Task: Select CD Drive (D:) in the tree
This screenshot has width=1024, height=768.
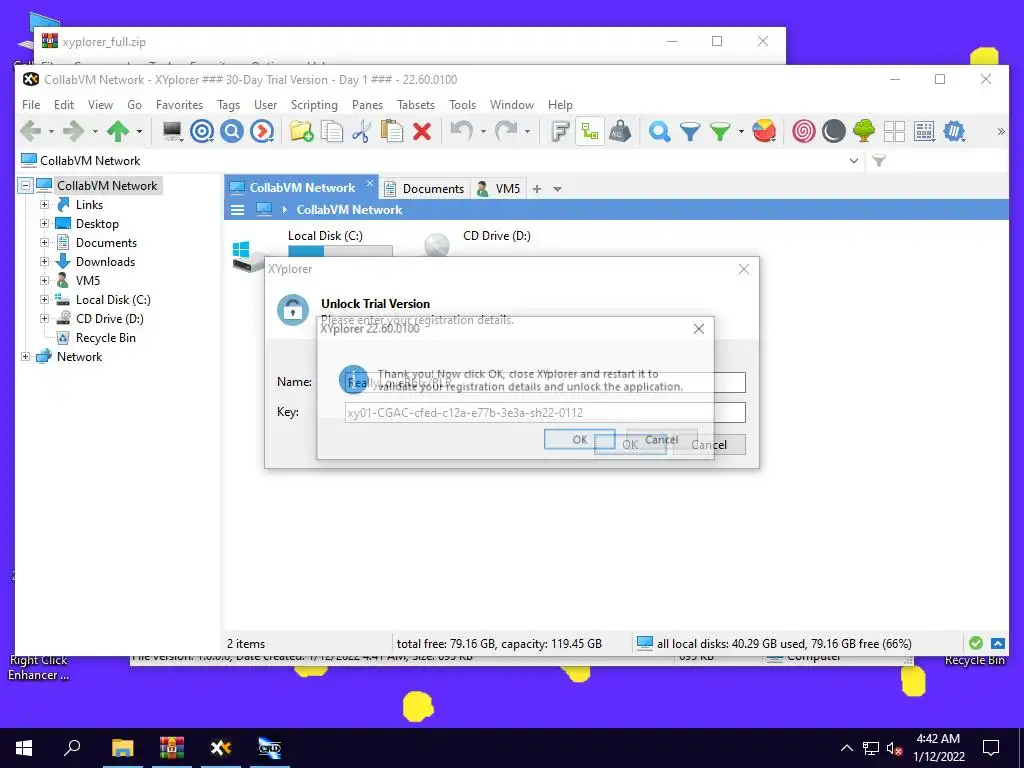Action: [109, 319]
